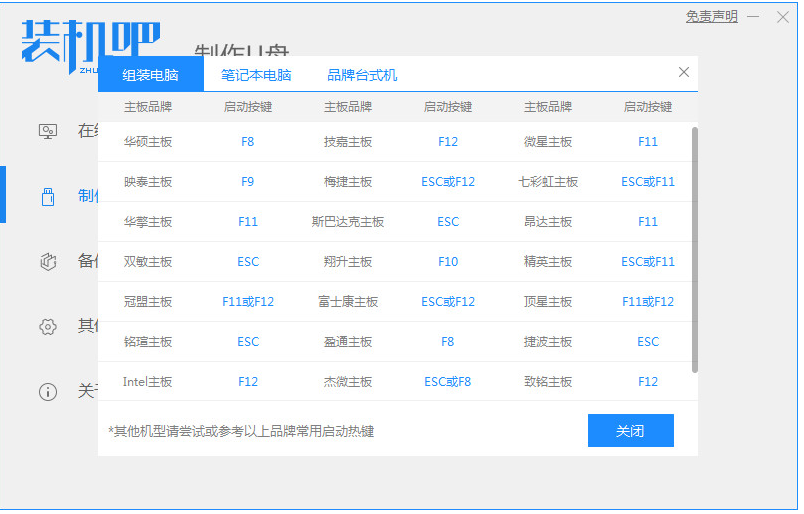Click the F8 hotkey for 华硕主板
Screen dimensions: 804x514
coord(248,142)
